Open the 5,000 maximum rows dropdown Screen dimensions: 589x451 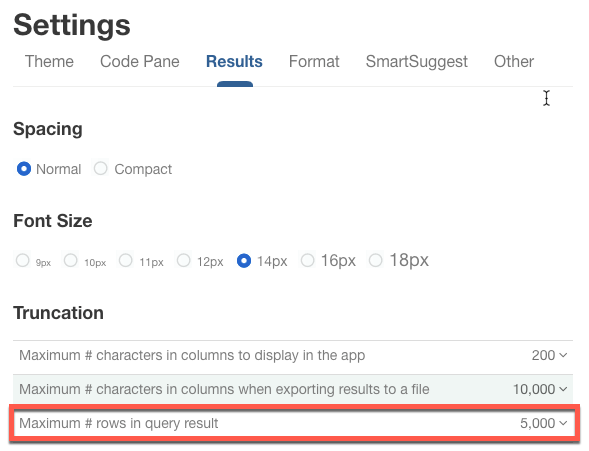pos(544,423)
